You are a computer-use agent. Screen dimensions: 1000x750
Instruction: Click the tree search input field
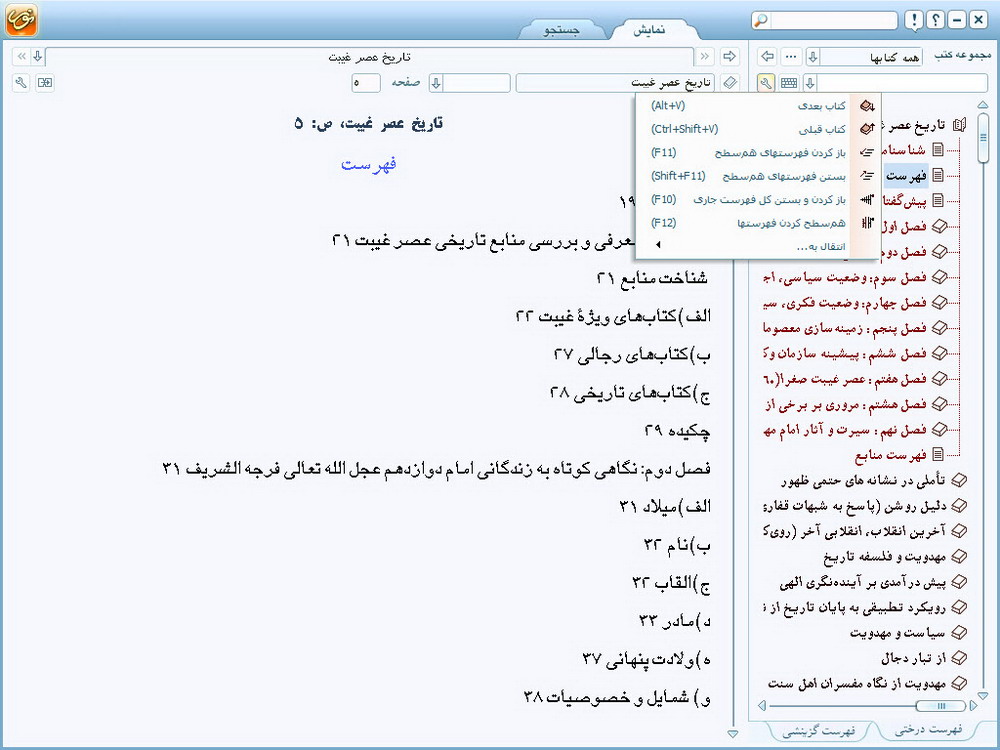(902, 83)
